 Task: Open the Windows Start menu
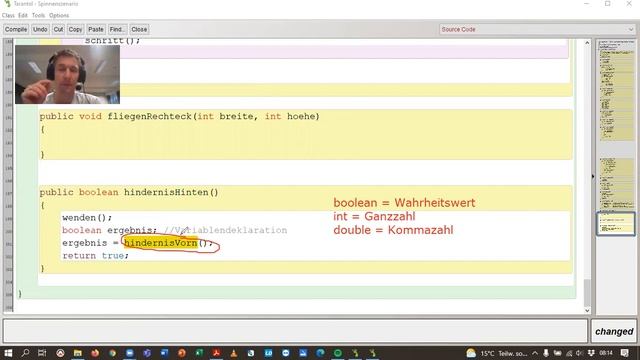8,353
